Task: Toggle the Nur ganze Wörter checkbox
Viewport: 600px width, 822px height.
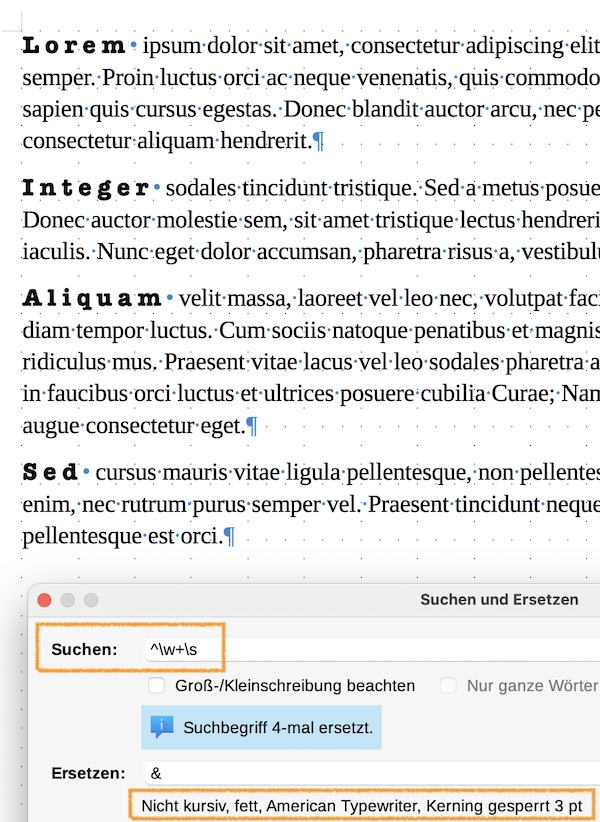Action: coord(448,686)
